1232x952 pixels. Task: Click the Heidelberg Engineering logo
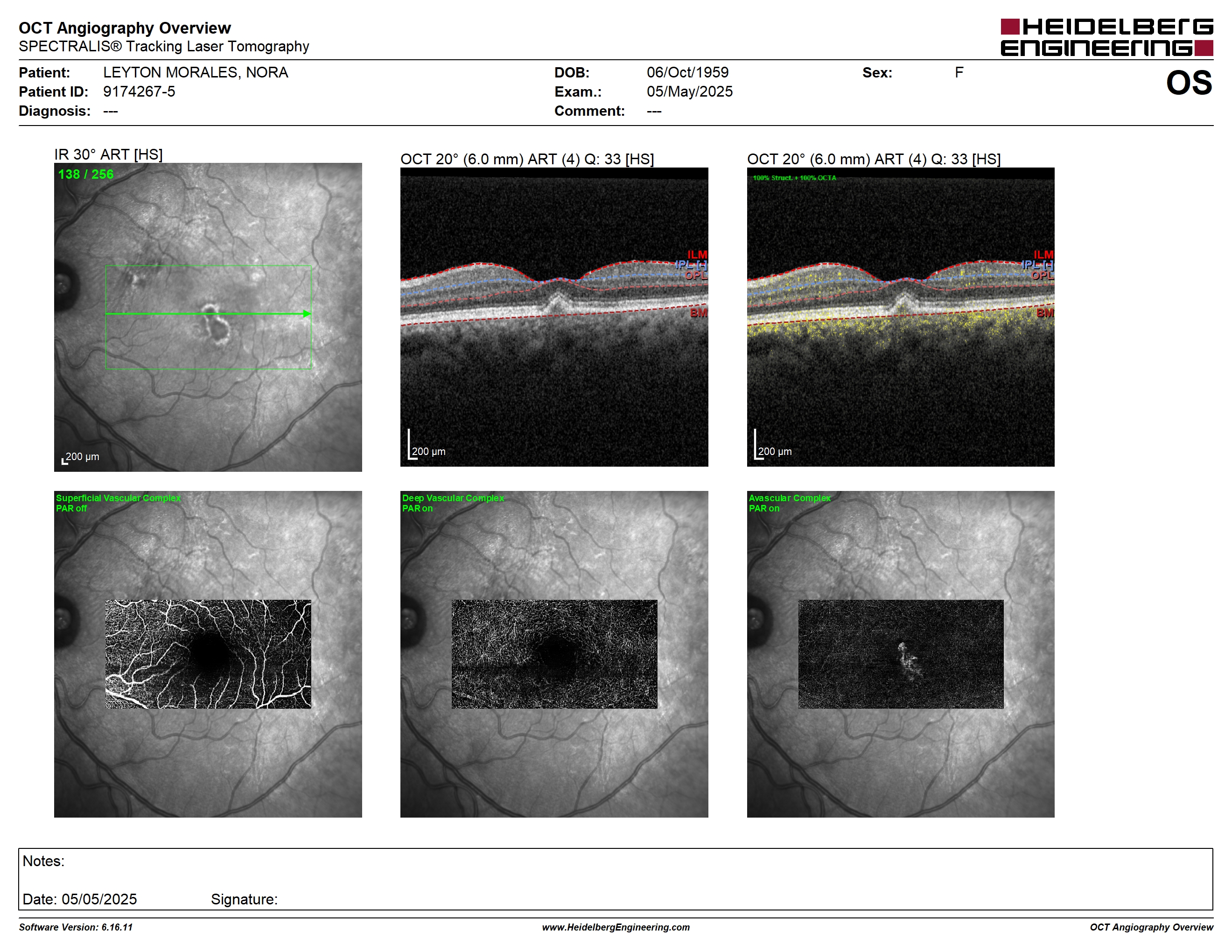(1106, 37)
